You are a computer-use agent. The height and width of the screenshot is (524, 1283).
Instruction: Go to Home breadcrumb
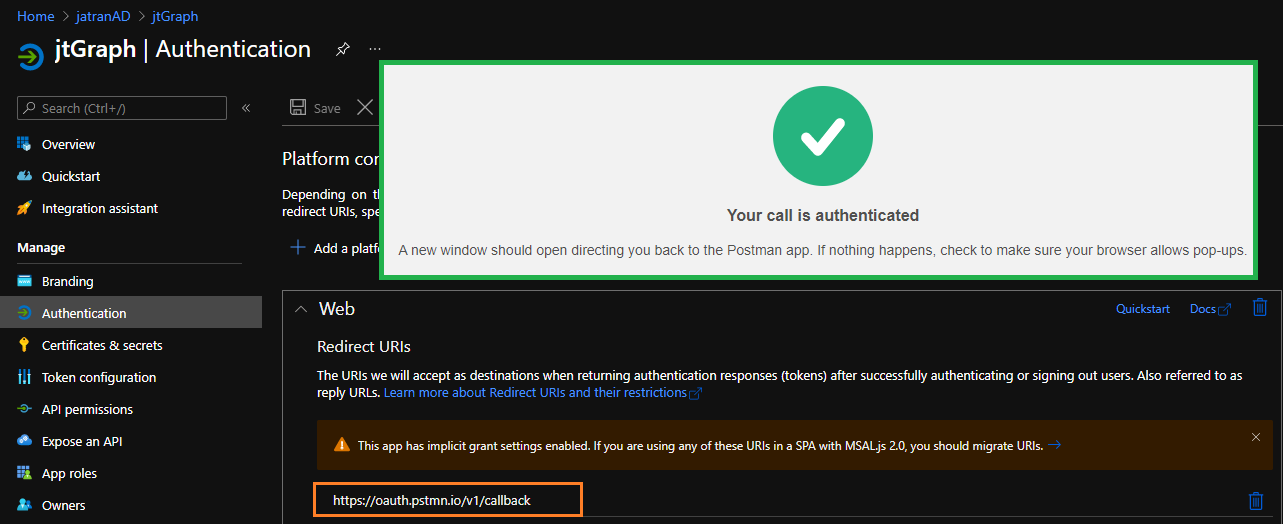(x=36, y=16)
